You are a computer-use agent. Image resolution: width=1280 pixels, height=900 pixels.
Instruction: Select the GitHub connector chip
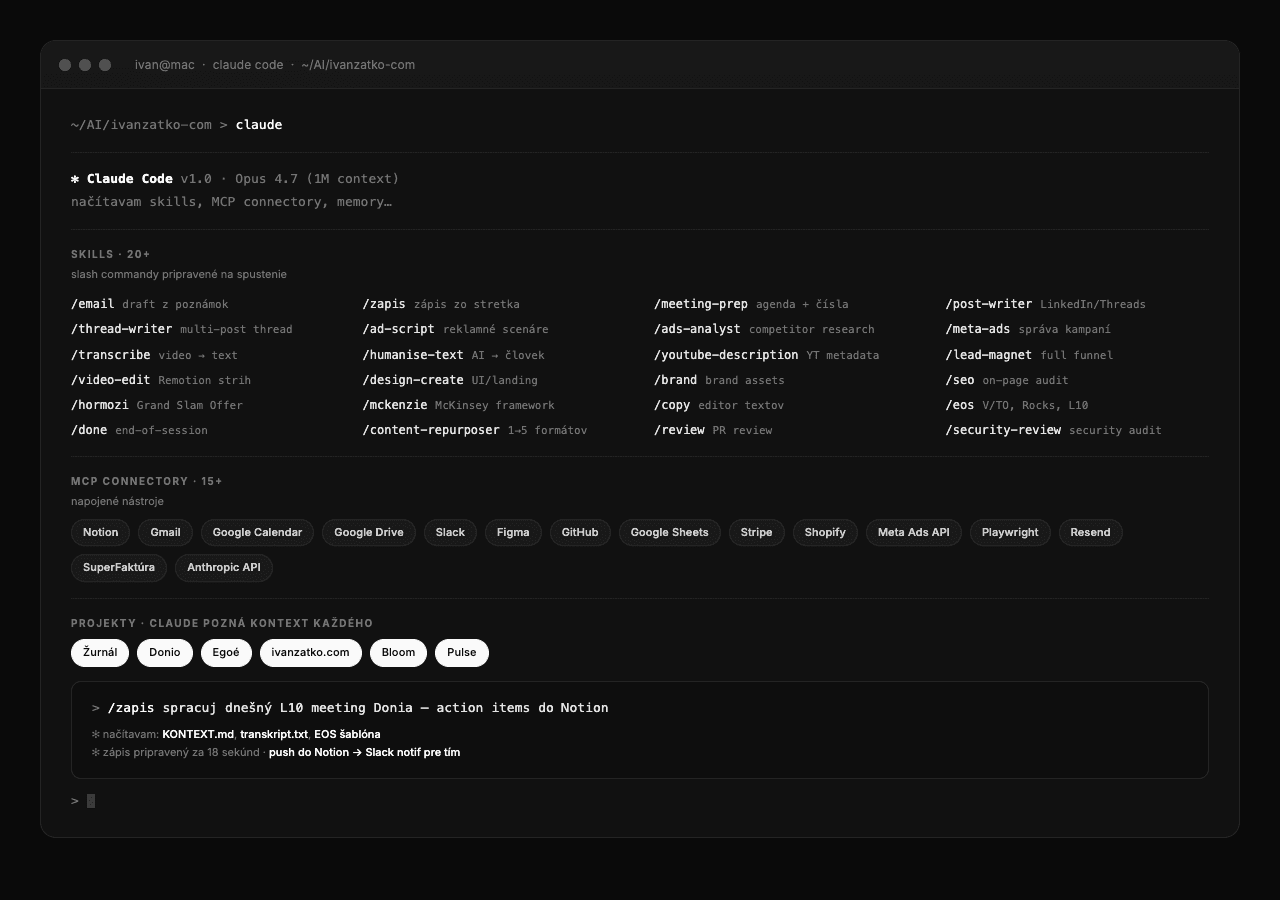[580, 532]
